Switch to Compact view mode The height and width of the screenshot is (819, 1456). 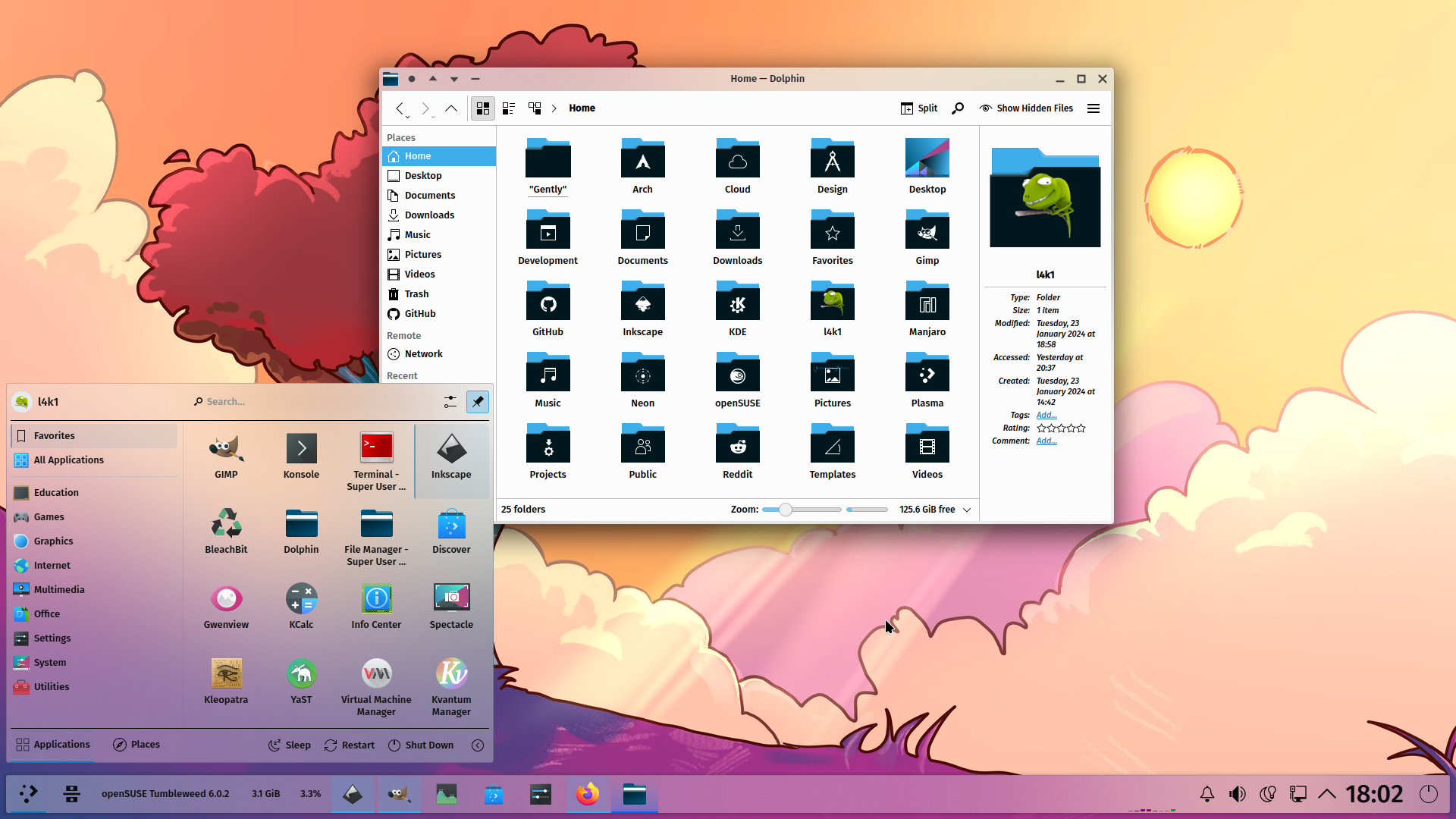coord(509,108)
